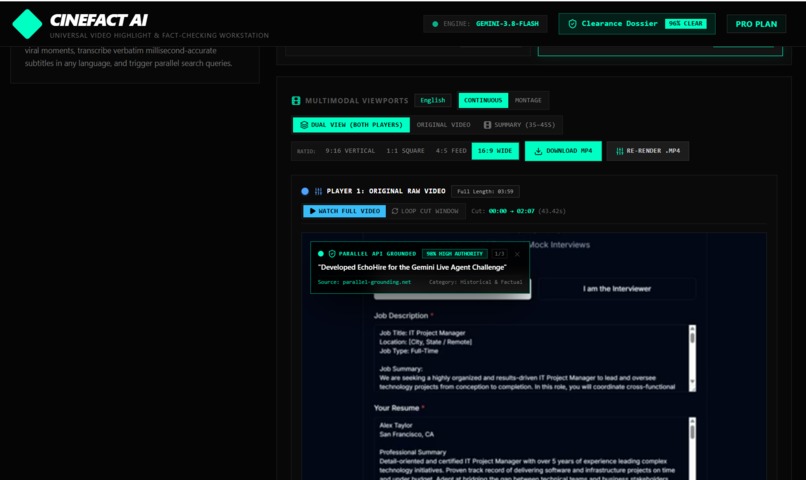Click the play triangle on Watch Full Video
Image resolution: width=806 pixels, height=480 pixels.
point(313,211)
